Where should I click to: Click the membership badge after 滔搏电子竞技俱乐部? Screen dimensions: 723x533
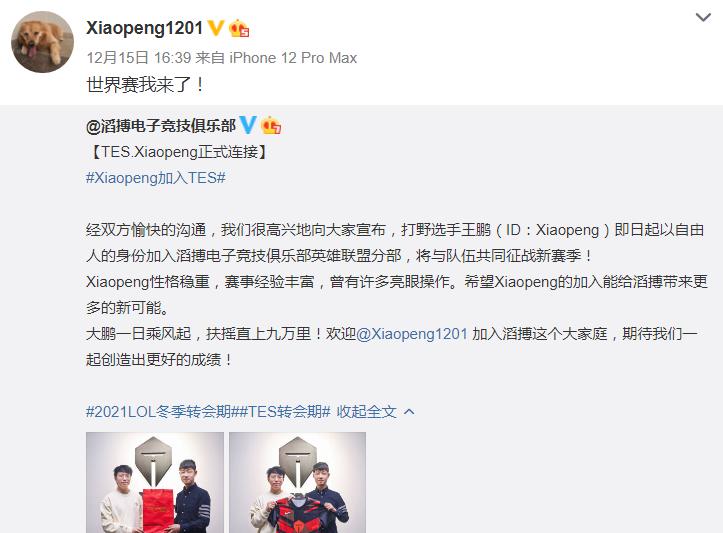(x=271, y=125)
